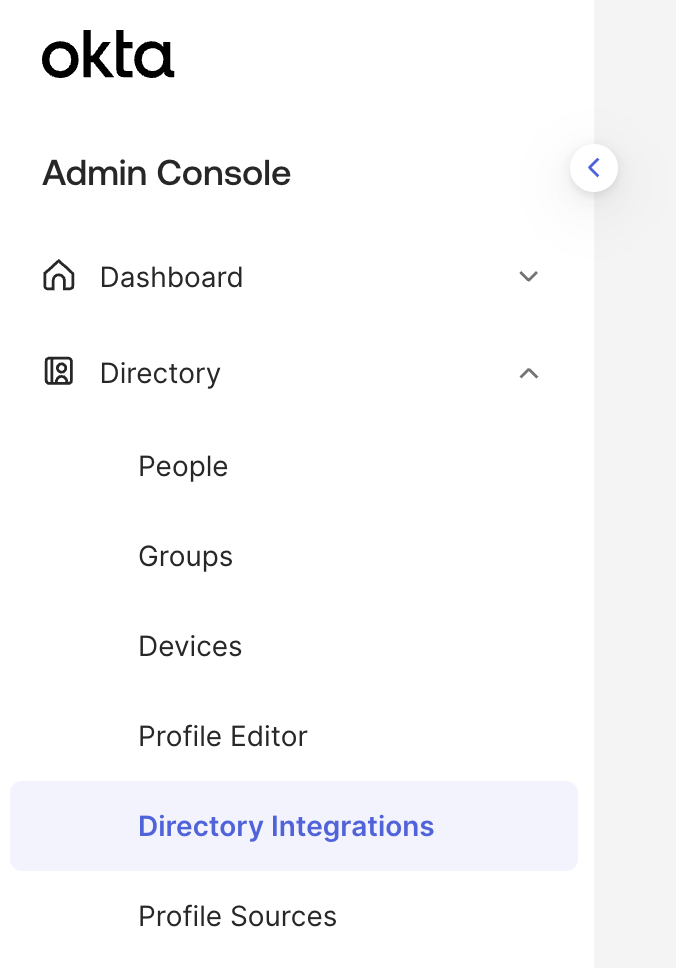676x968 pixels.
Task: Click the Admin Console heading
Action: [x=167, y=173]
